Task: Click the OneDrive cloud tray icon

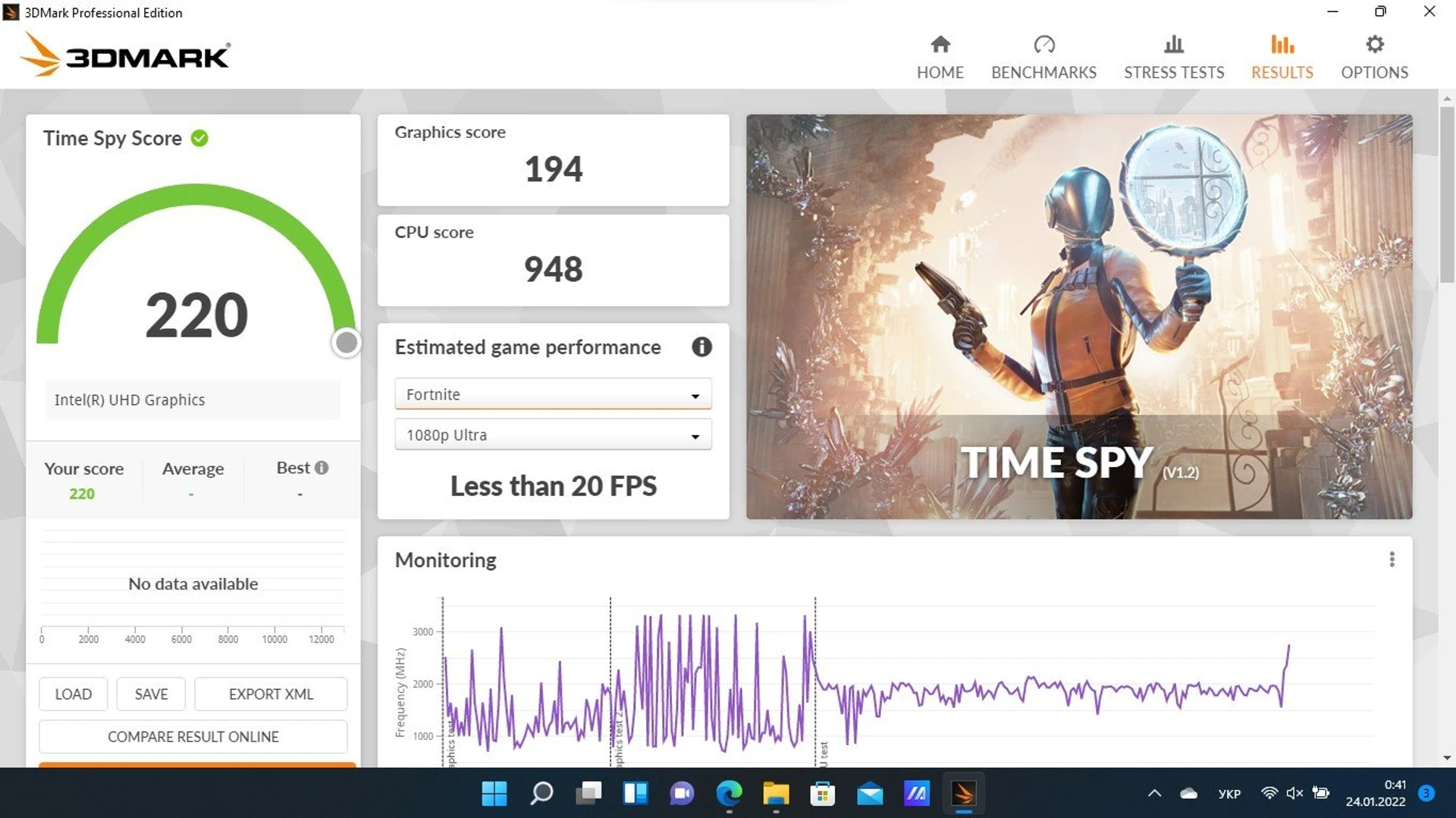Action: (1189, 793)
